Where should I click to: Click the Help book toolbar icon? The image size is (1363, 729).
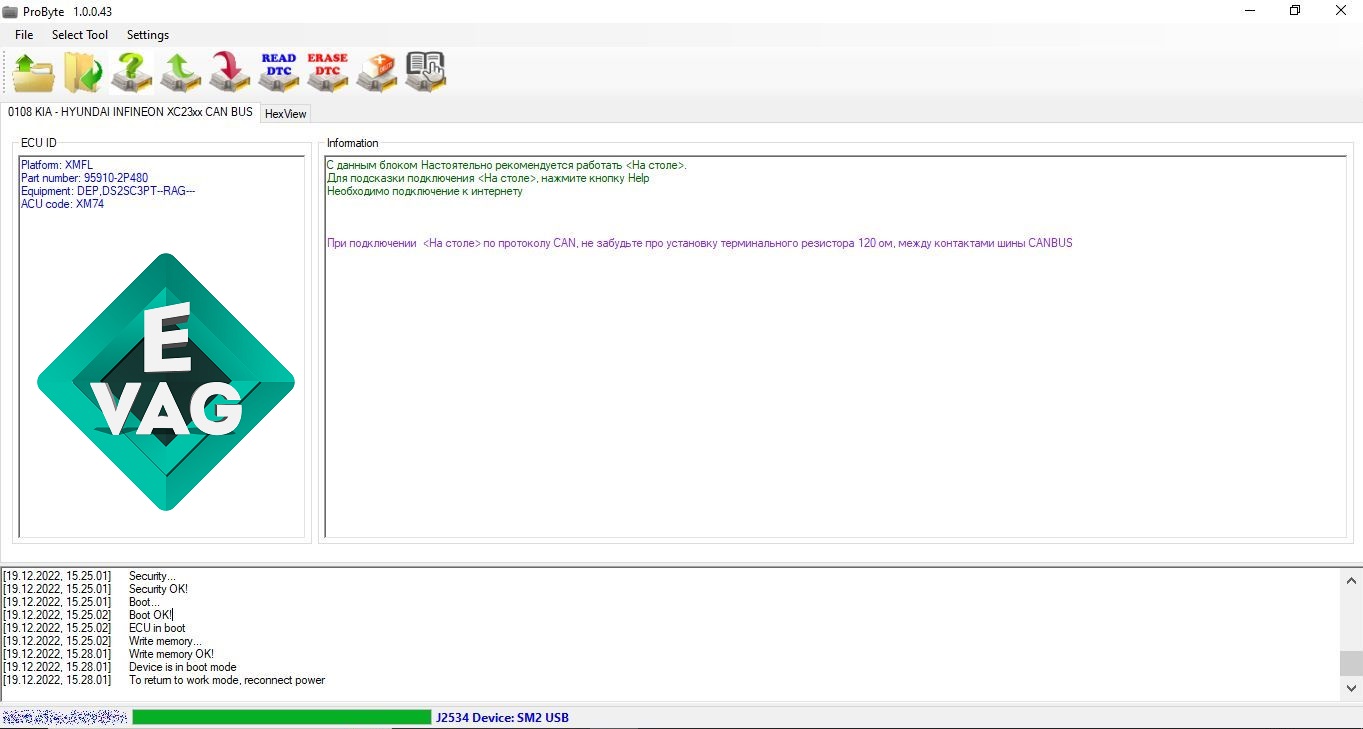click(x=426, y=73)
